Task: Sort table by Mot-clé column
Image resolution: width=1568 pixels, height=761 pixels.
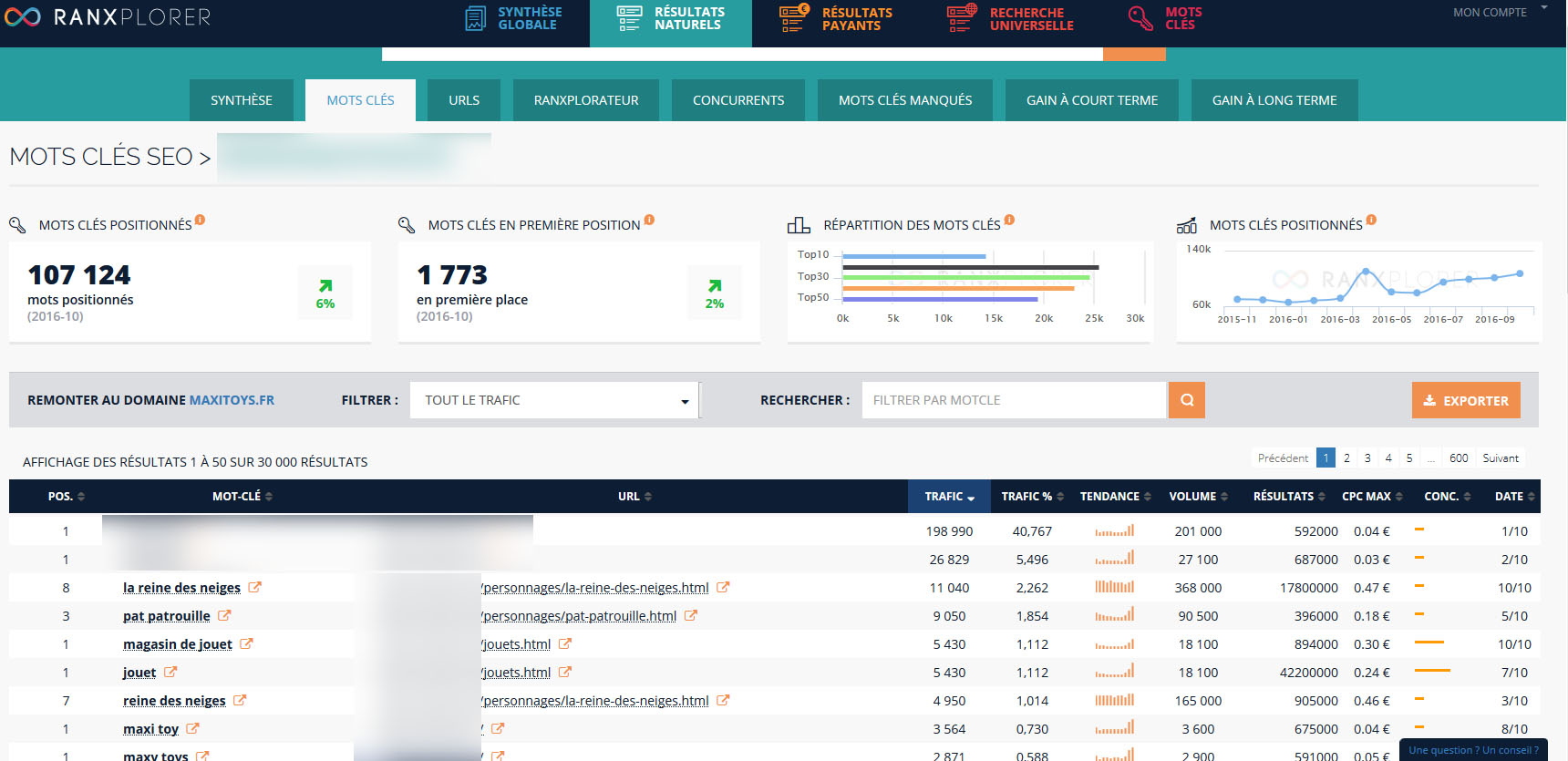Action: (242, 497)
